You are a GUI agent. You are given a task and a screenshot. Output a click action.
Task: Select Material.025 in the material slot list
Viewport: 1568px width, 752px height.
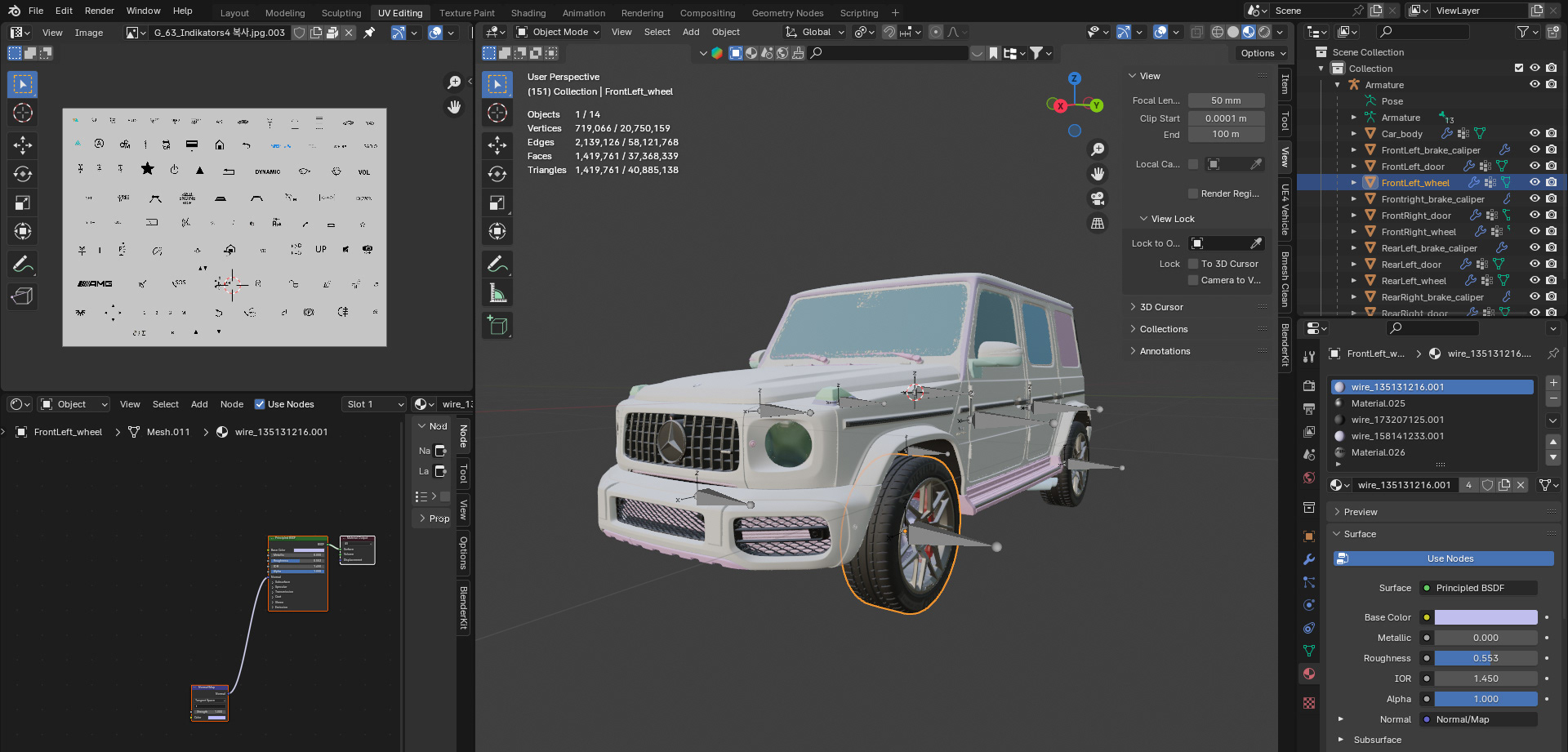pyautogui.click(x=1432, y=403)
